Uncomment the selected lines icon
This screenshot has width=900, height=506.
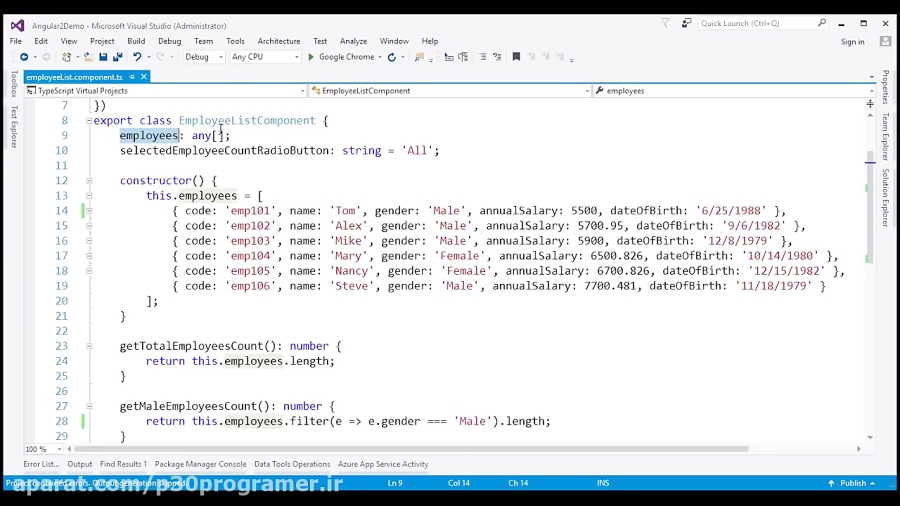click(x=497, y=57)
